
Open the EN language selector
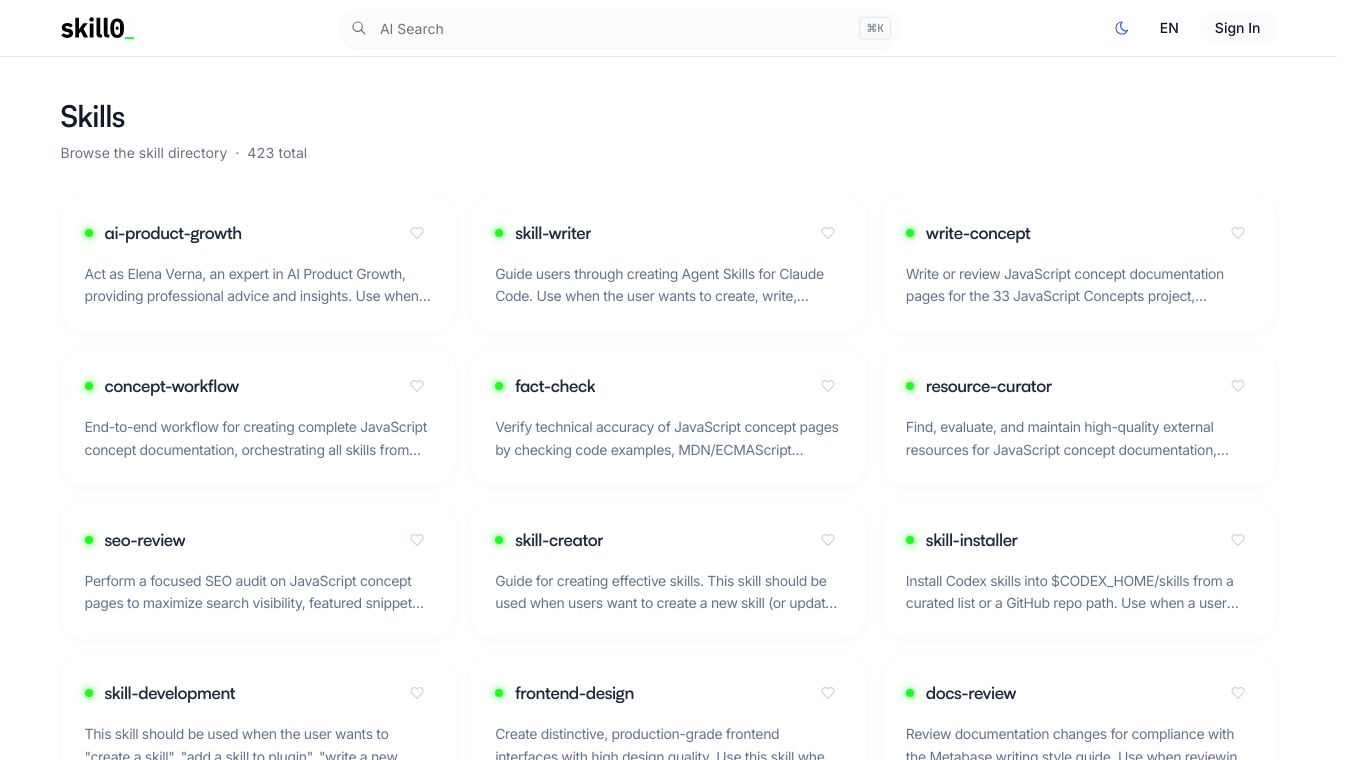point(1169,28)
